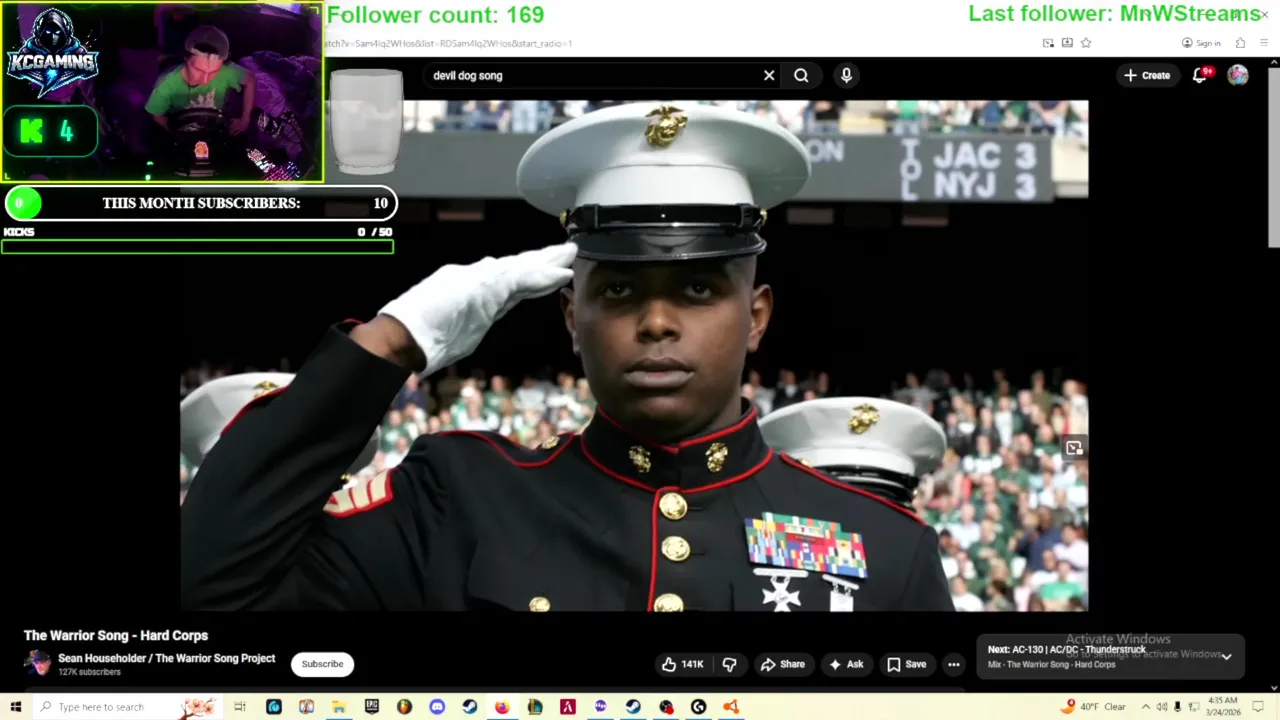The image size is (1280, 720).
Task: Open the red Adobe Acrobat taskbar icon
Action: (568, 707)
